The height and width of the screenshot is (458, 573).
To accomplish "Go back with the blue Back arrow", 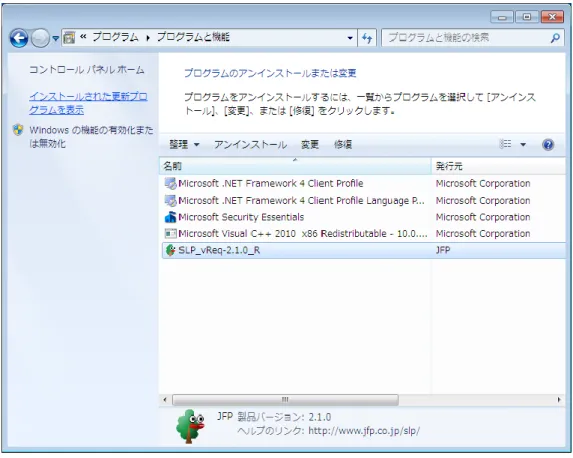I will click(x=19, y=38).
